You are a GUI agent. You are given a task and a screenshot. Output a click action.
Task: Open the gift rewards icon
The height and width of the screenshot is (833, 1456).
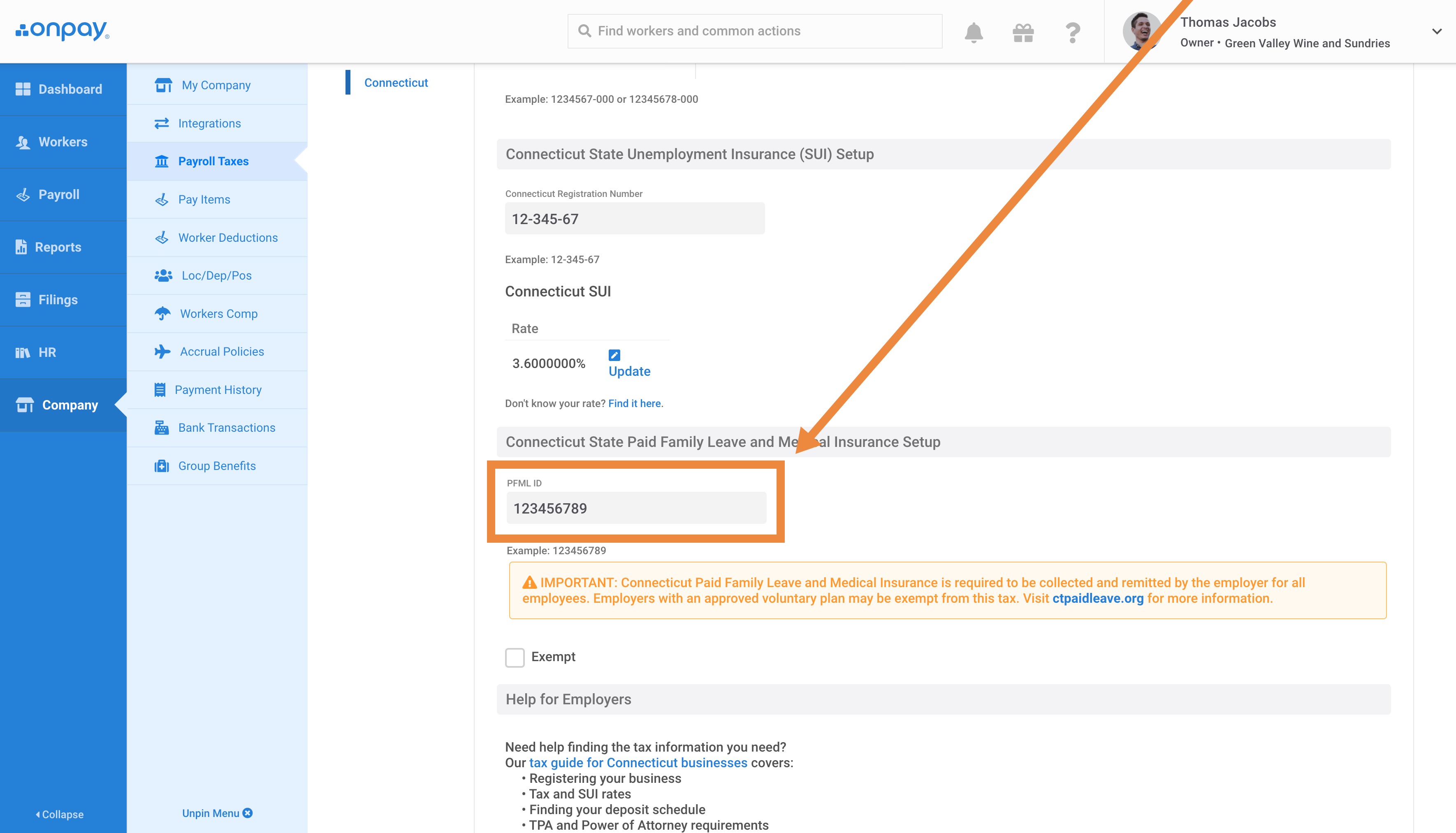click(x=1023, y=32)
